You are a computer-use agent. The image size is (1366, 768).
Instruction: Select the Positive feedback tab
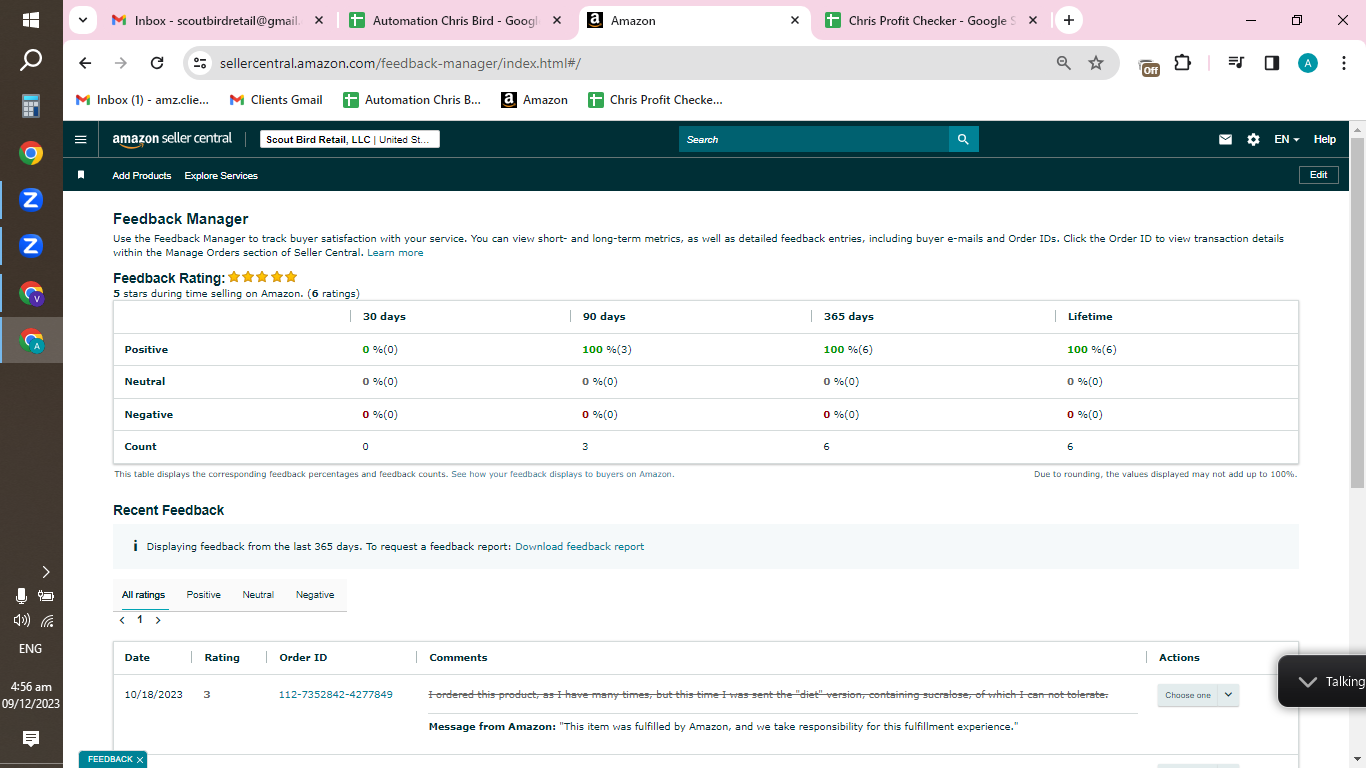tap(204, 595)
